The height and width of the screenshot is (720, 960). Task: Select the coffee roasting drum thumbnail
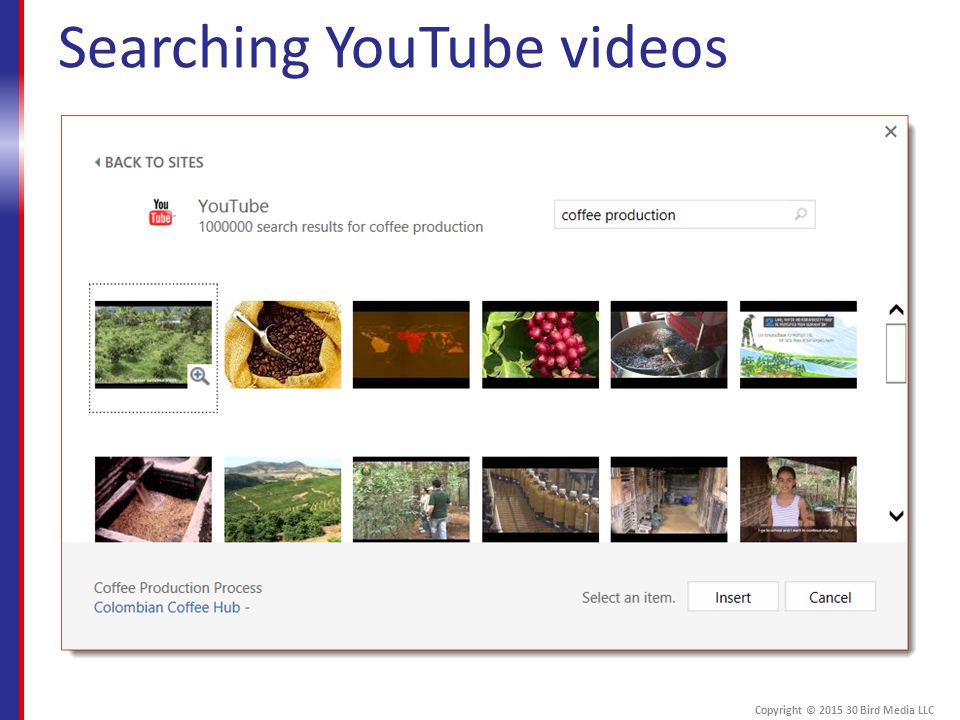[x=669, y=345]
